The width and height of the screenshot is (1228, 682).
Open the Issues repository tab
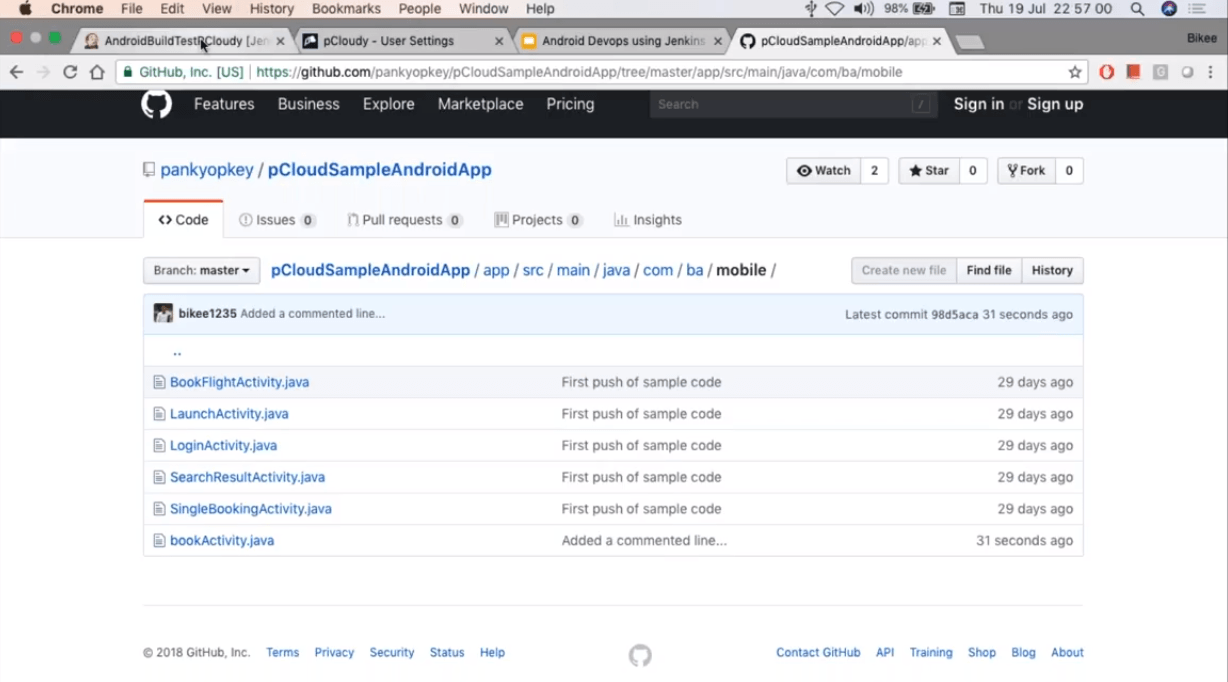point(277,220)
